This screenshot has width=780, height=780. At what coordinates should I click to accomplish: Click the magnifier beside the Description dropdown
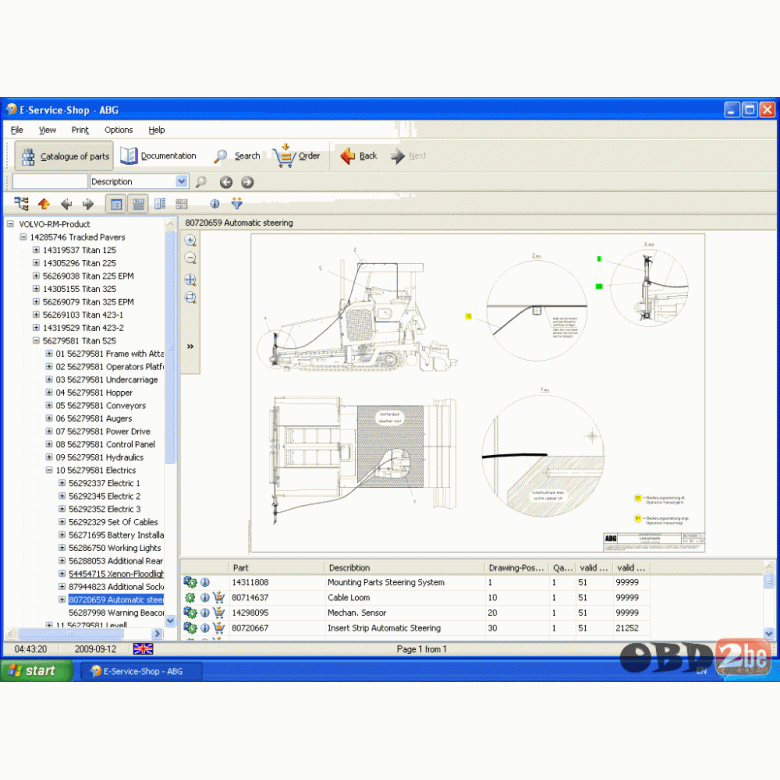(201, 182)
